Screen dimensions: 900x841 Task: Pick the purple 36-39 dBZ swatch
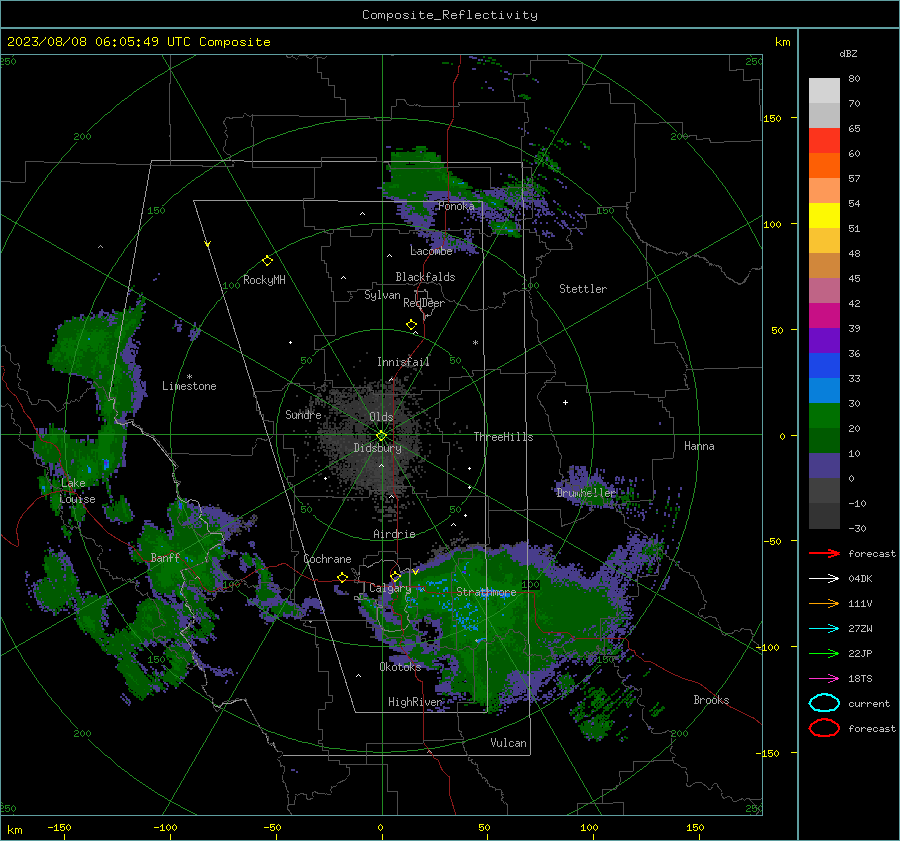(824, 340)
